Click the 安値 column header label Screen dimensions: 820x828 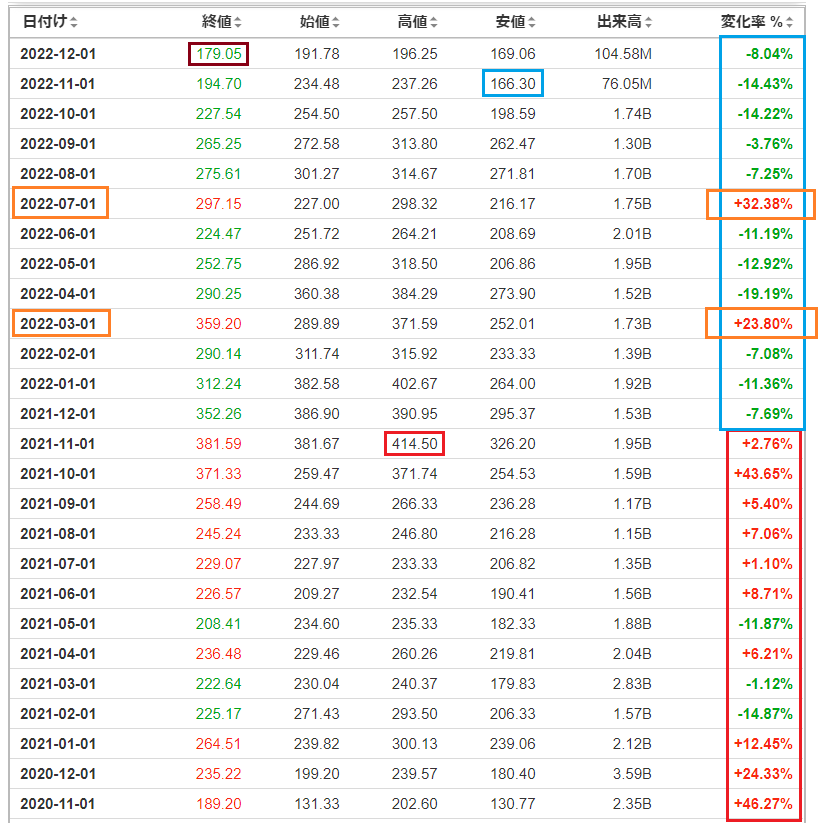click(x=511, y=22)
